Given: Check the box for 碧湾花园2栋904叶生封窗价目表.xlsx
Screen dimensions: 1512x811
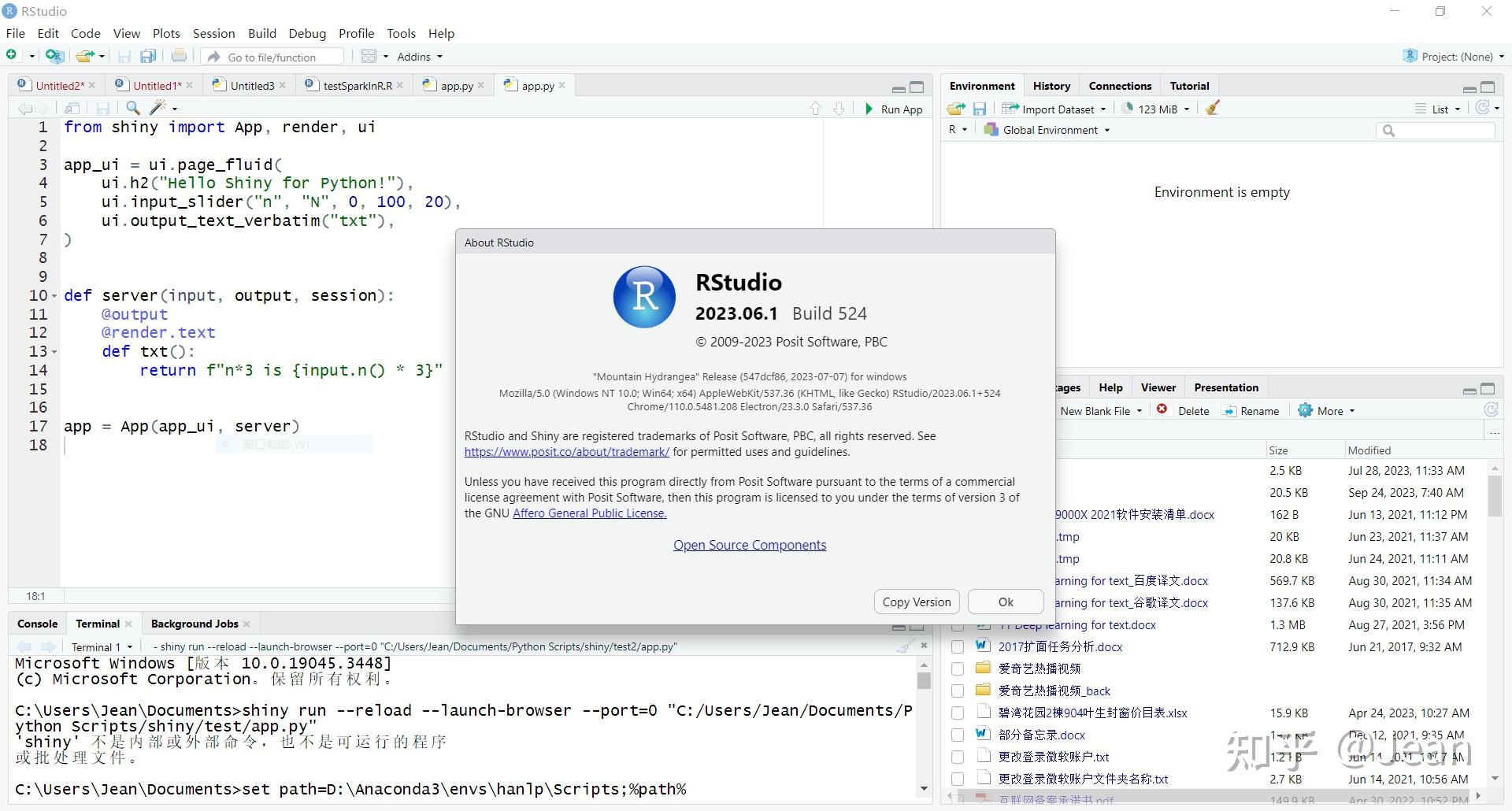Looking at the screenshot, I should (958, 713).
